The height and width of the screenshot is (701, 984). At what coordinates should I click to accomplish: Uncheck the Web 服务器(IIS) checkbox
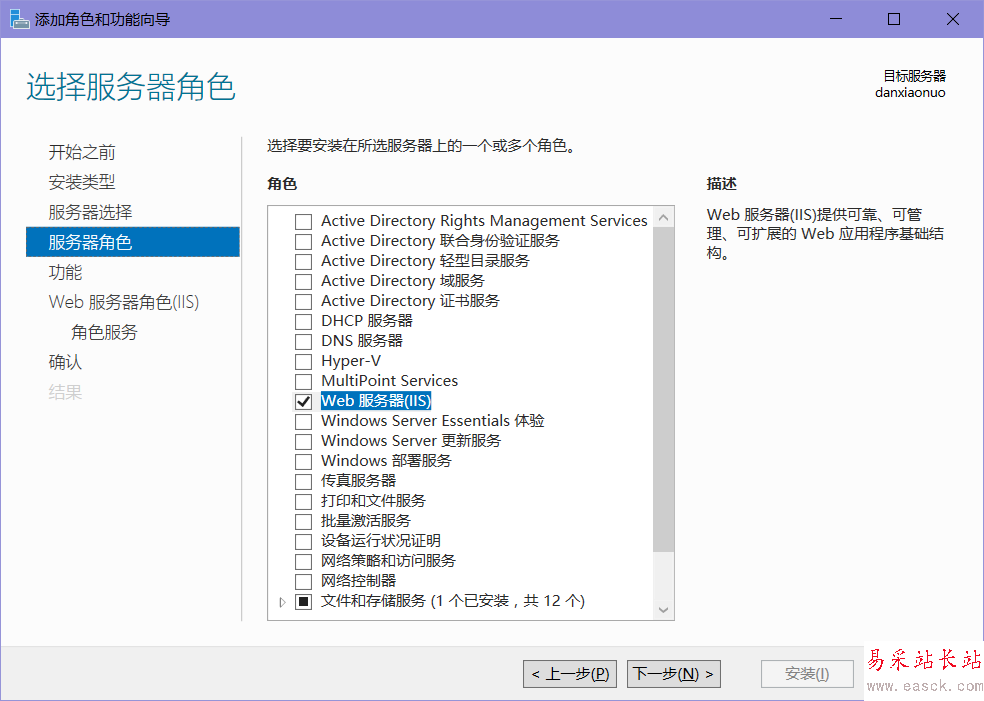coord(303,402)
